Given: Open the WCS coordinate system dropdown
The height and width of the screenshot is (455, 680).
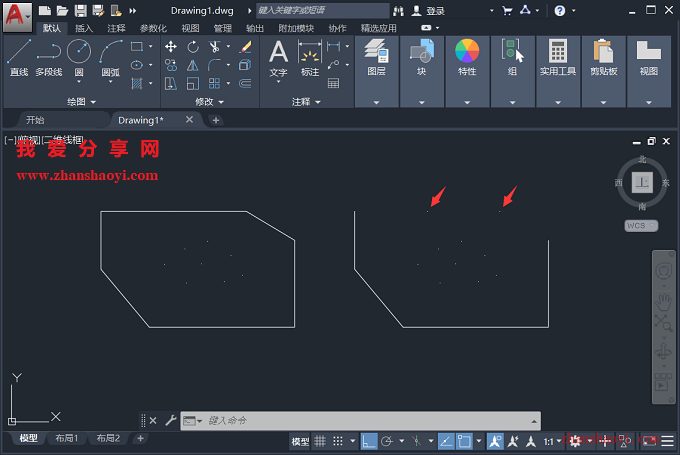Looking at the screenshot, I should coord(641,226).
